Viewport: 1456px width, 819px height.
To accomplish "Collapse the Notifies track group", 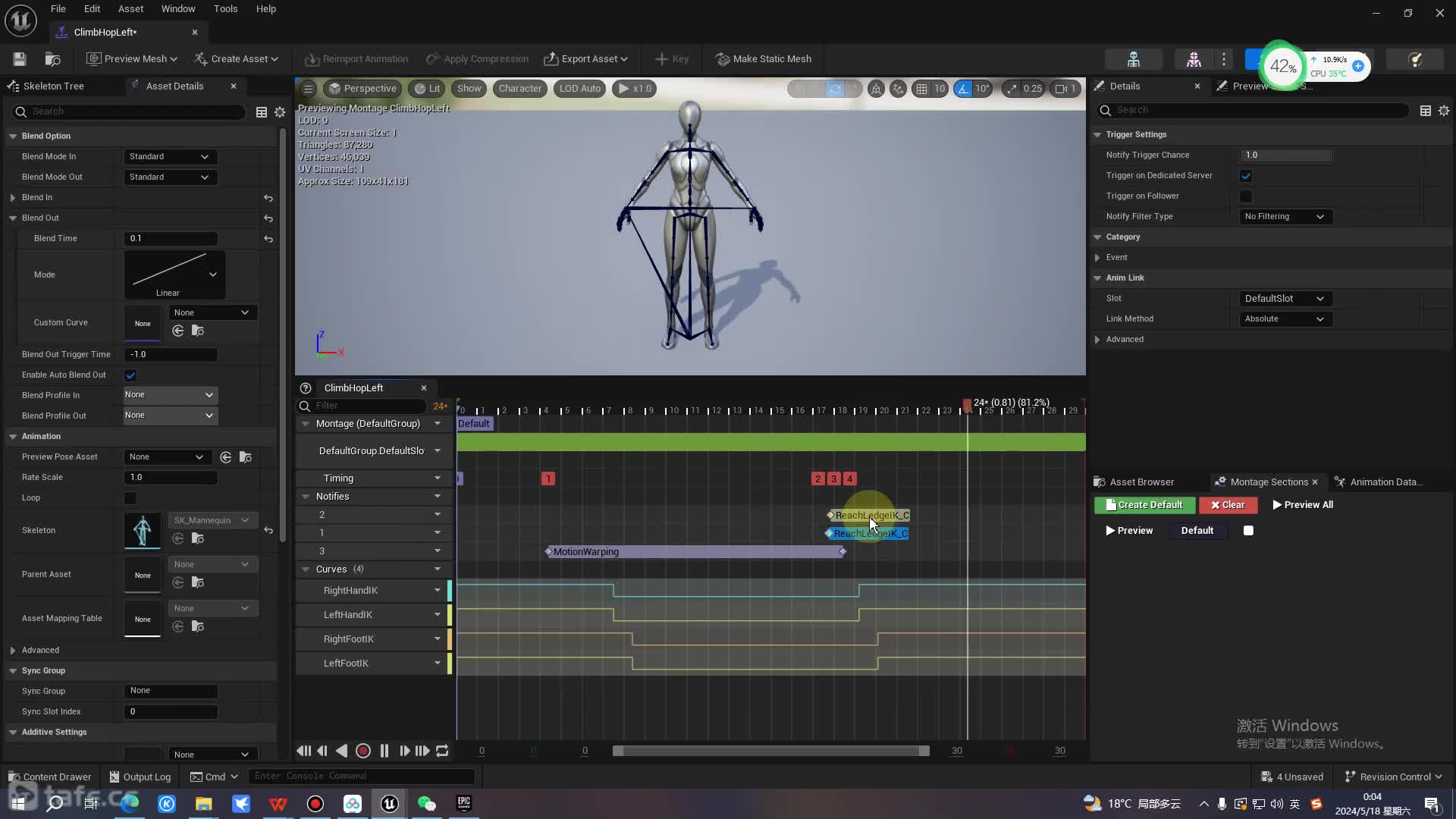I will [x=306, y=497].
